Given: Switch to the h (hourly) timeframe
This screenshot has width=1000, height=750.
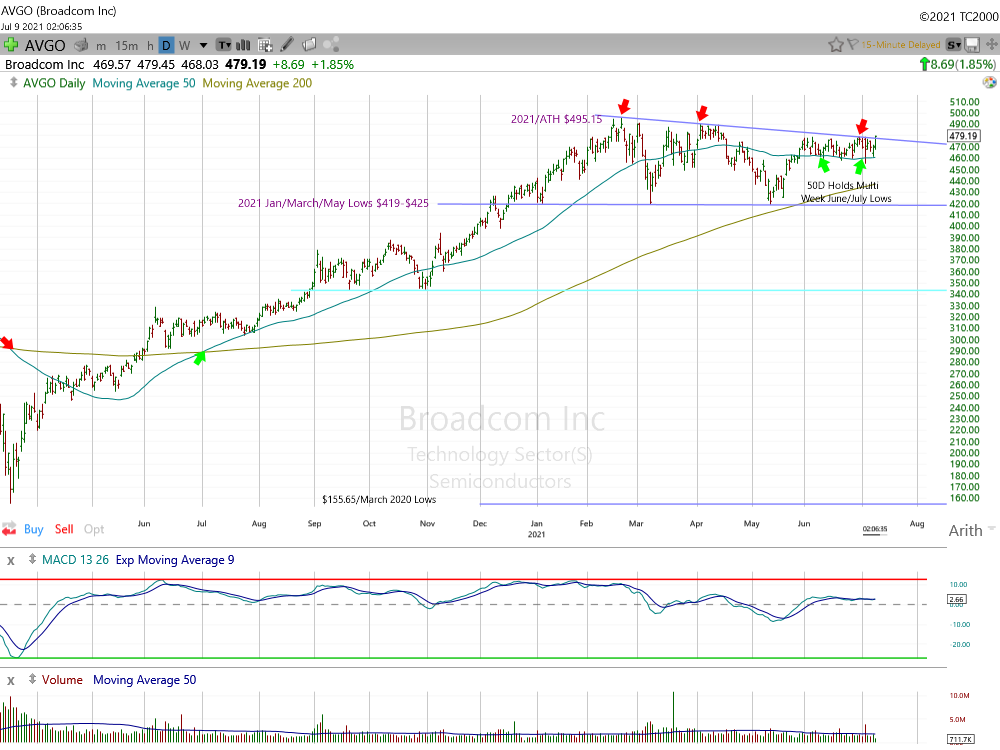Looking at the screenshot, I should [x=150, y=46].
